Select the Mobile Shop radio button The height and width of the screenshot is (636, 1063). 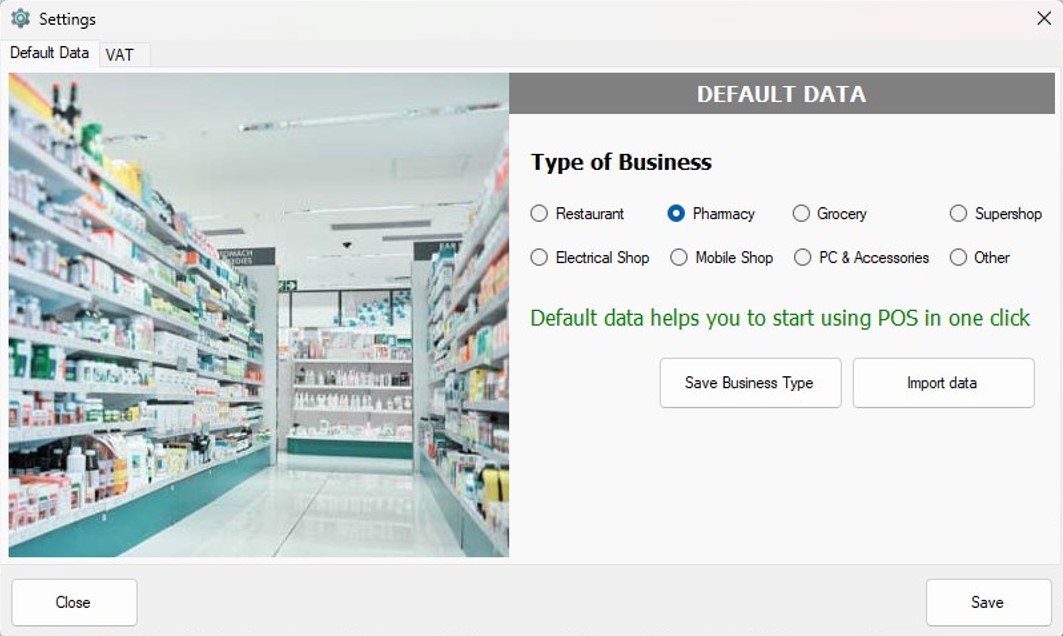click(x=679, y=257)
